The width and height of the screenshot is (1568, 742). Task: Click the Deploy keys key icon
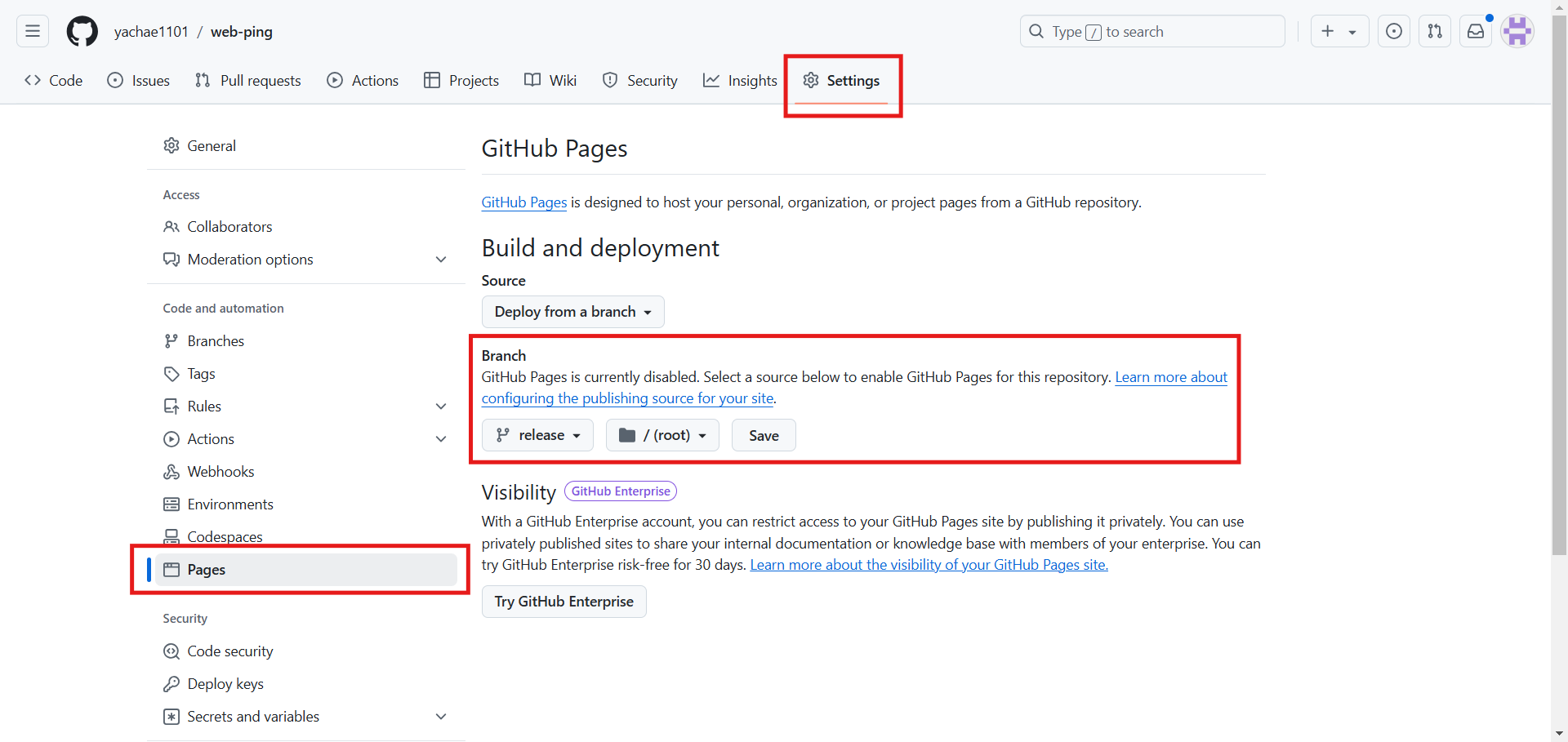coord(171,684)
